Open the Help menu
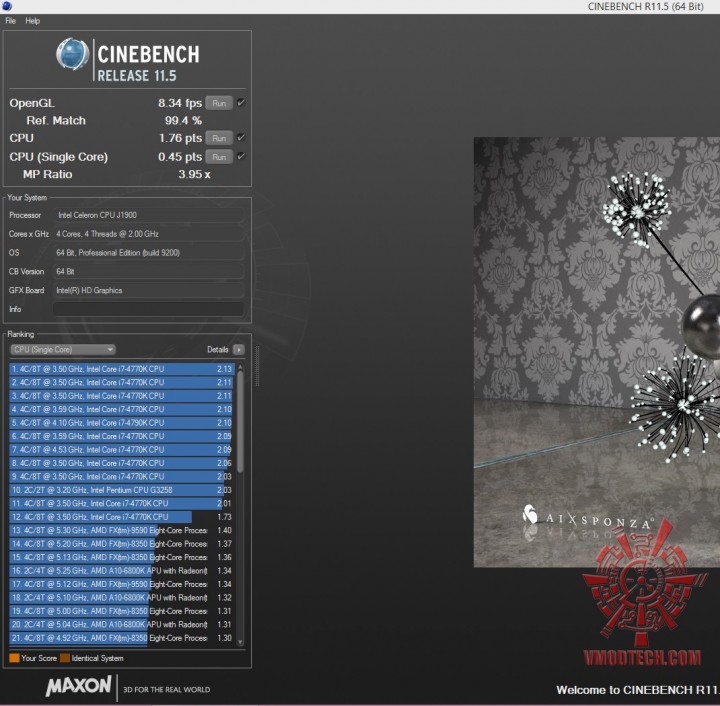 33,21
